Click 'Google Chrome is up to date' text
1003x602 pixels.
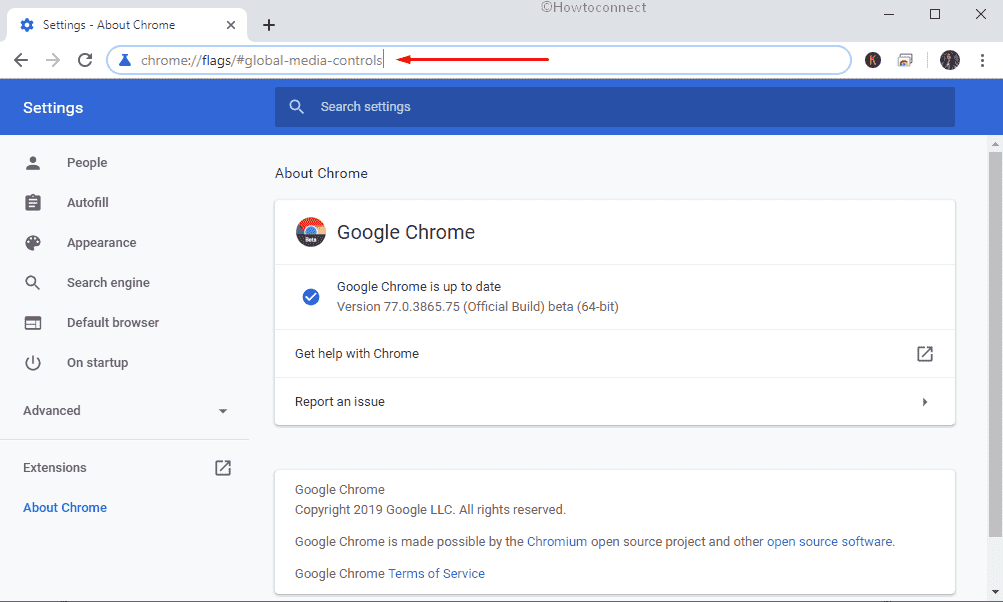coord(419,287)
